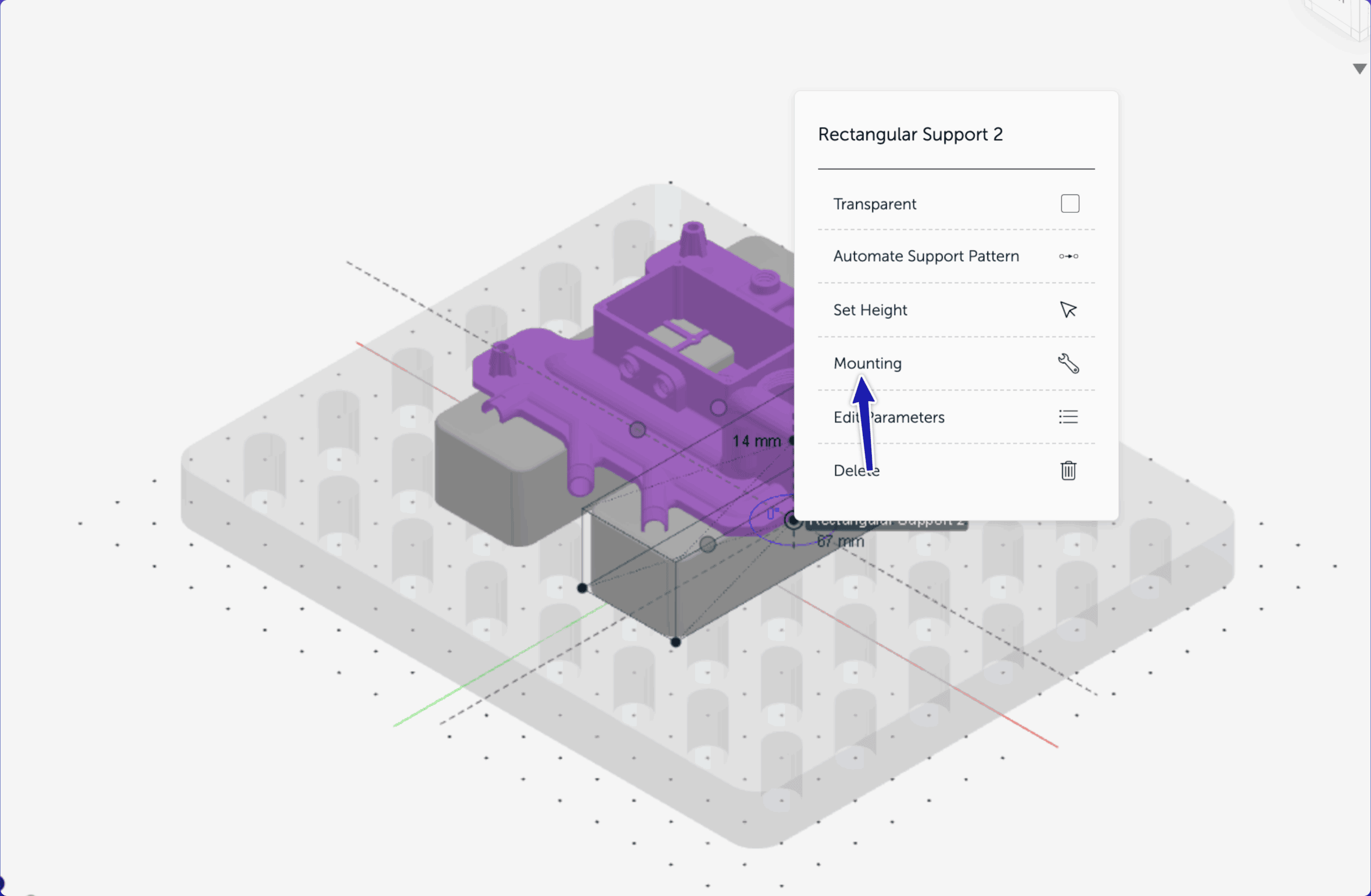Click the Delete trash can icon
This screenshot has width=1371, height=896.
(x=1068, y=470)
